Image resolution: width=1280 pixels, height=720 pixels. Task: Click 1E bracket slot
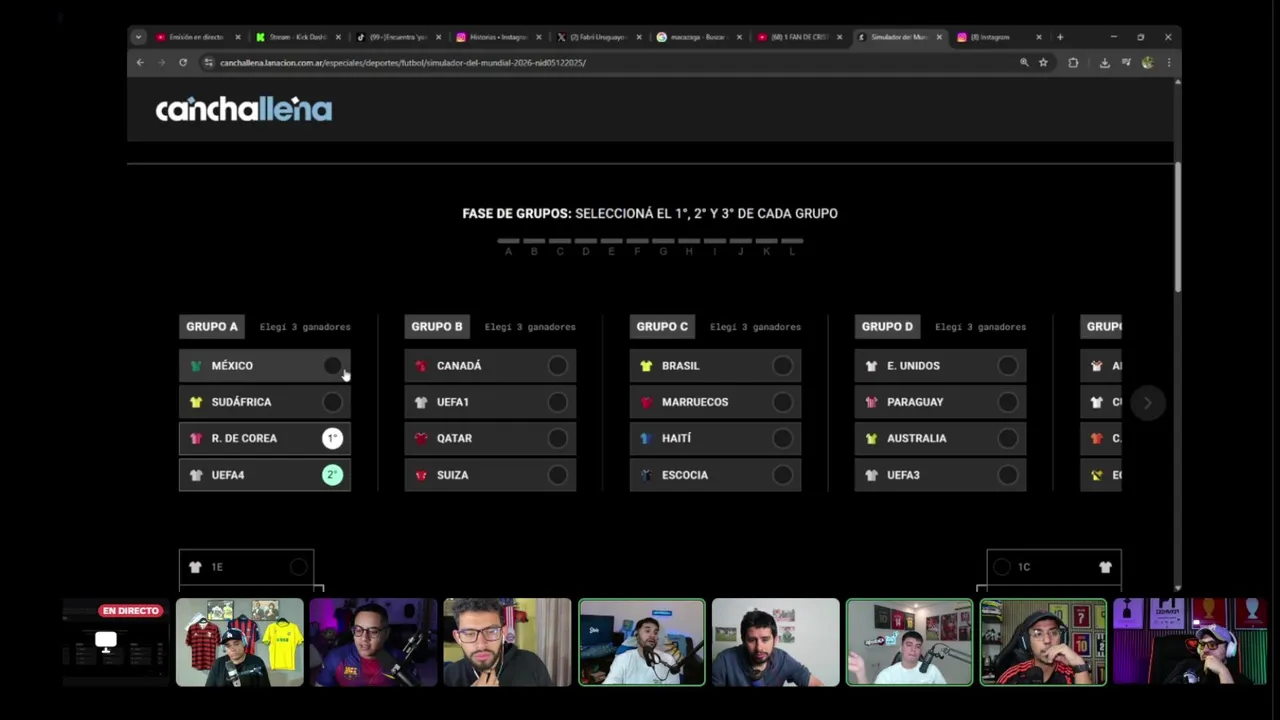point(246,567)
